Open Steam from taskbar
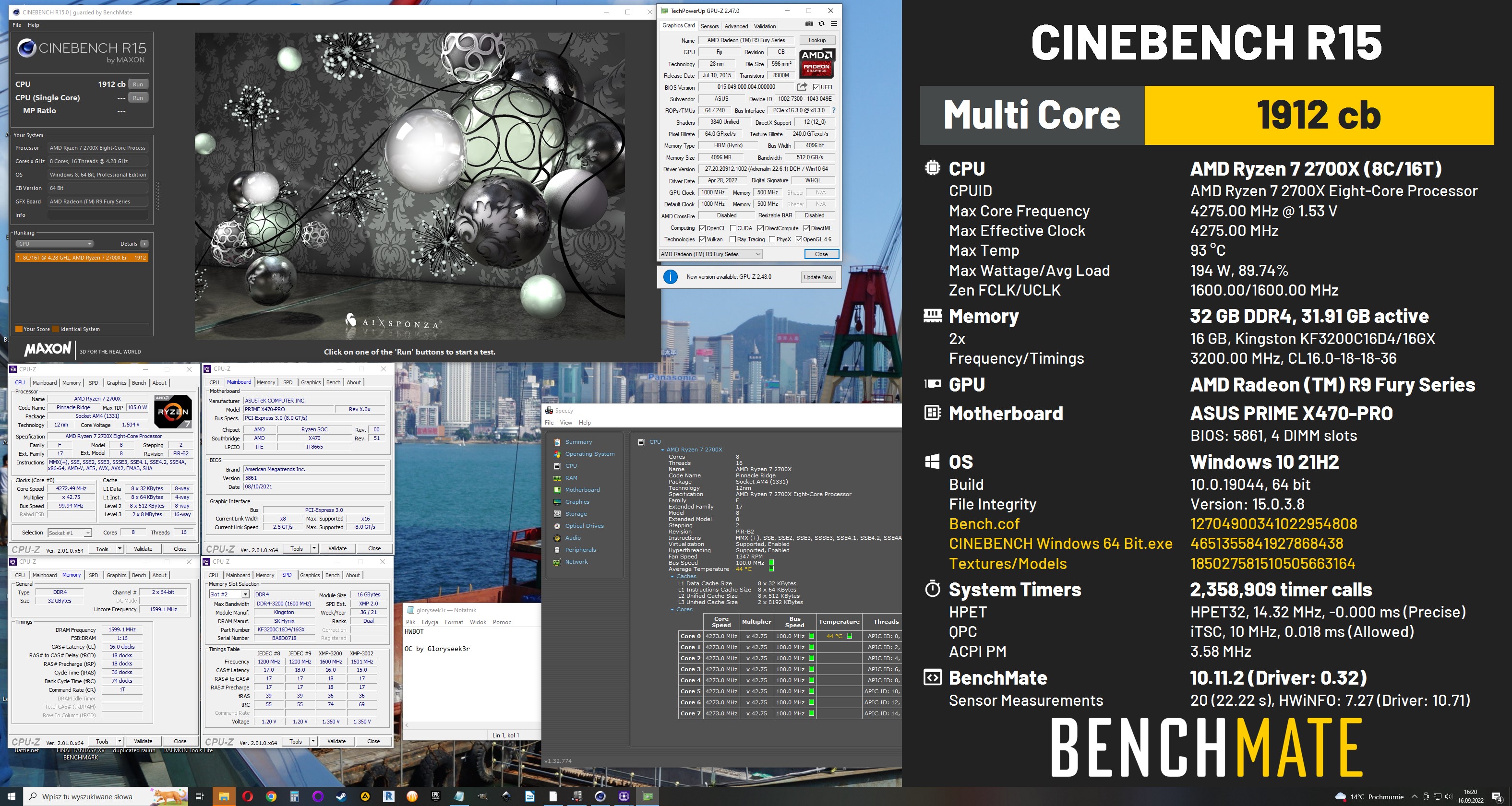The width and height of the screenshot is (1512, 806). 341,796
